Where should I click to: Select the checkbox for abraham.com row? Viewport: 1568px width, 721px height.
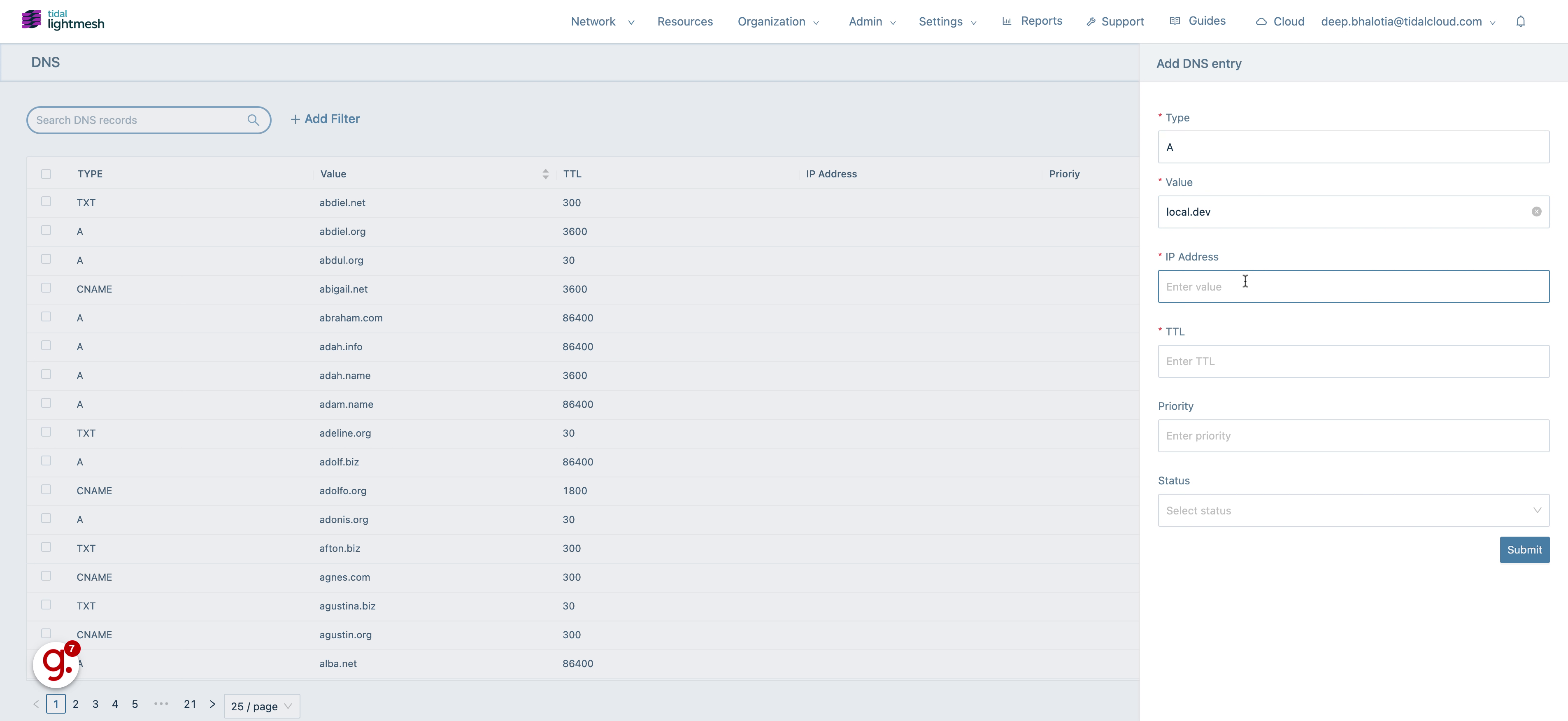point(46,316)
